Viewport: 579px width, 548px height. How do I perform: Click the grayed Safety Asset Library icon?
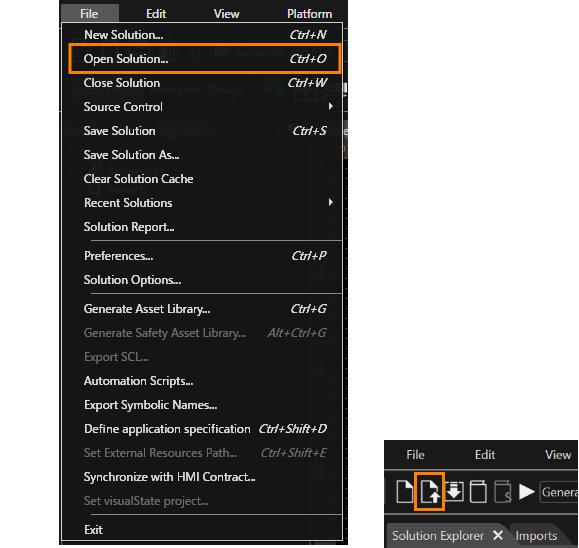coord(503,492)
